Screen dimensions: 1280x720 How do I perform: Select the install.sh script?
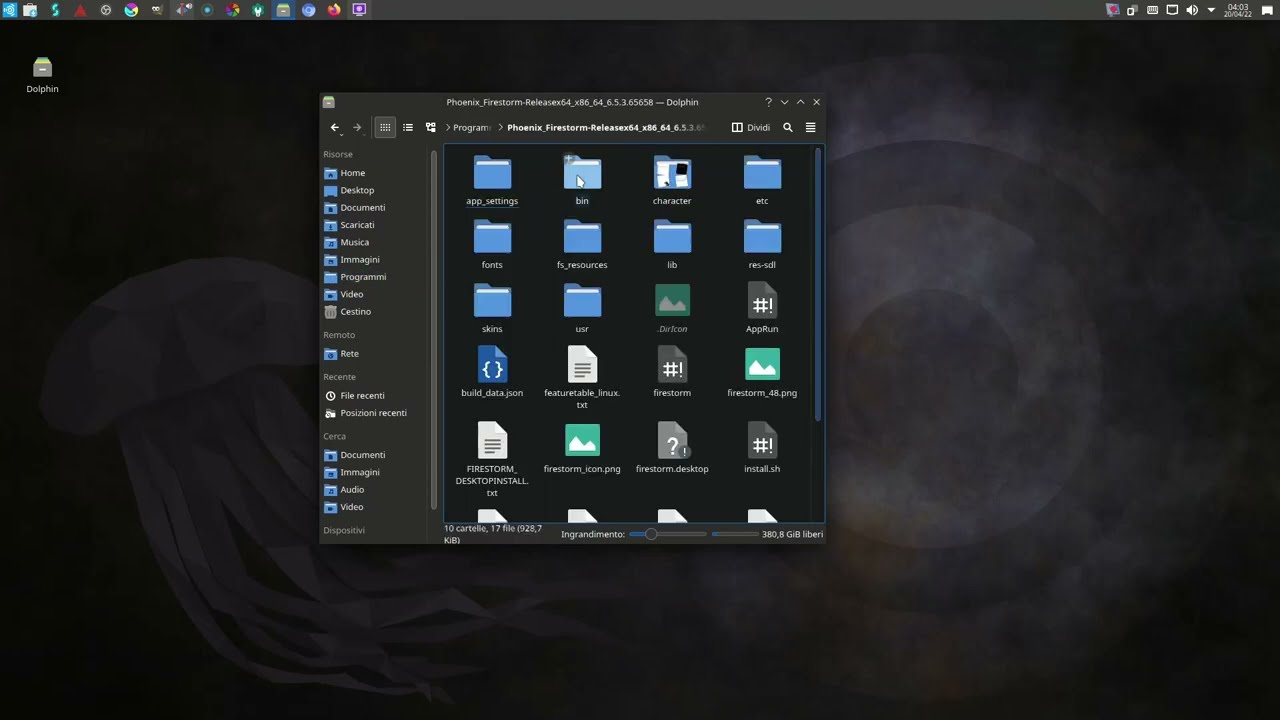tap(762, 449)
